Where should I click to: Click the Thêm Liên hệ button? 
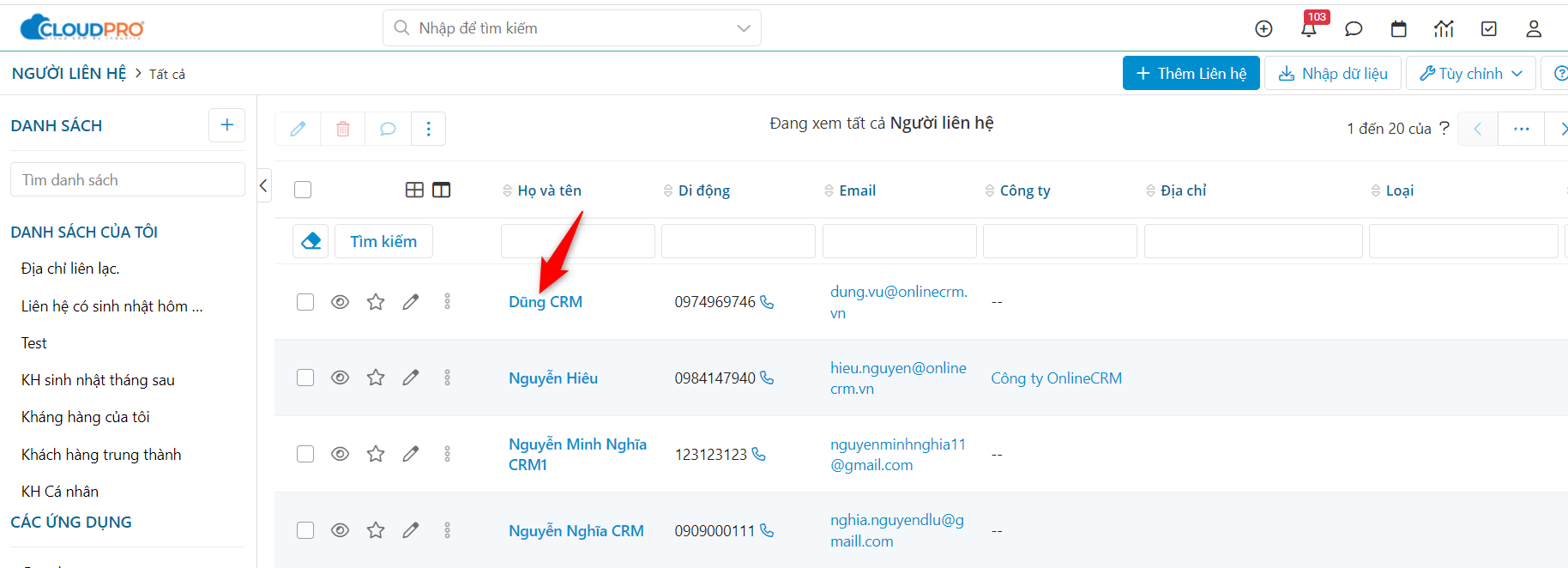click(x=1191, y=74)
